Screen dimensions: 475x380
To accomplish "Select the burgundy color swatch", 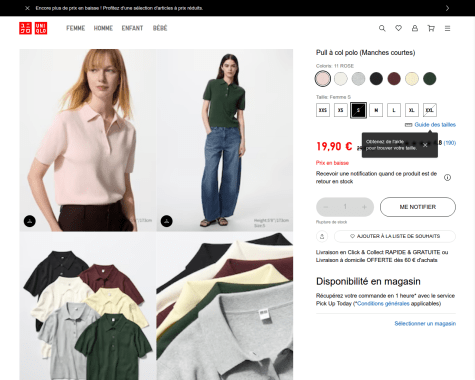I will pyautogui.click(x=394, y=79).
